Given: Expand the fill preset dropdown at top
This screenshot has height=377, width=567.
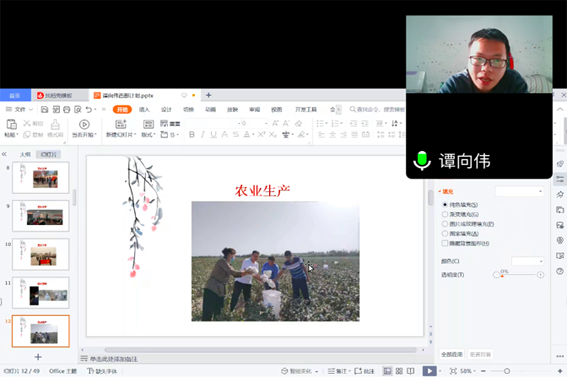Looking at the screenshot, I should [519, 191].
